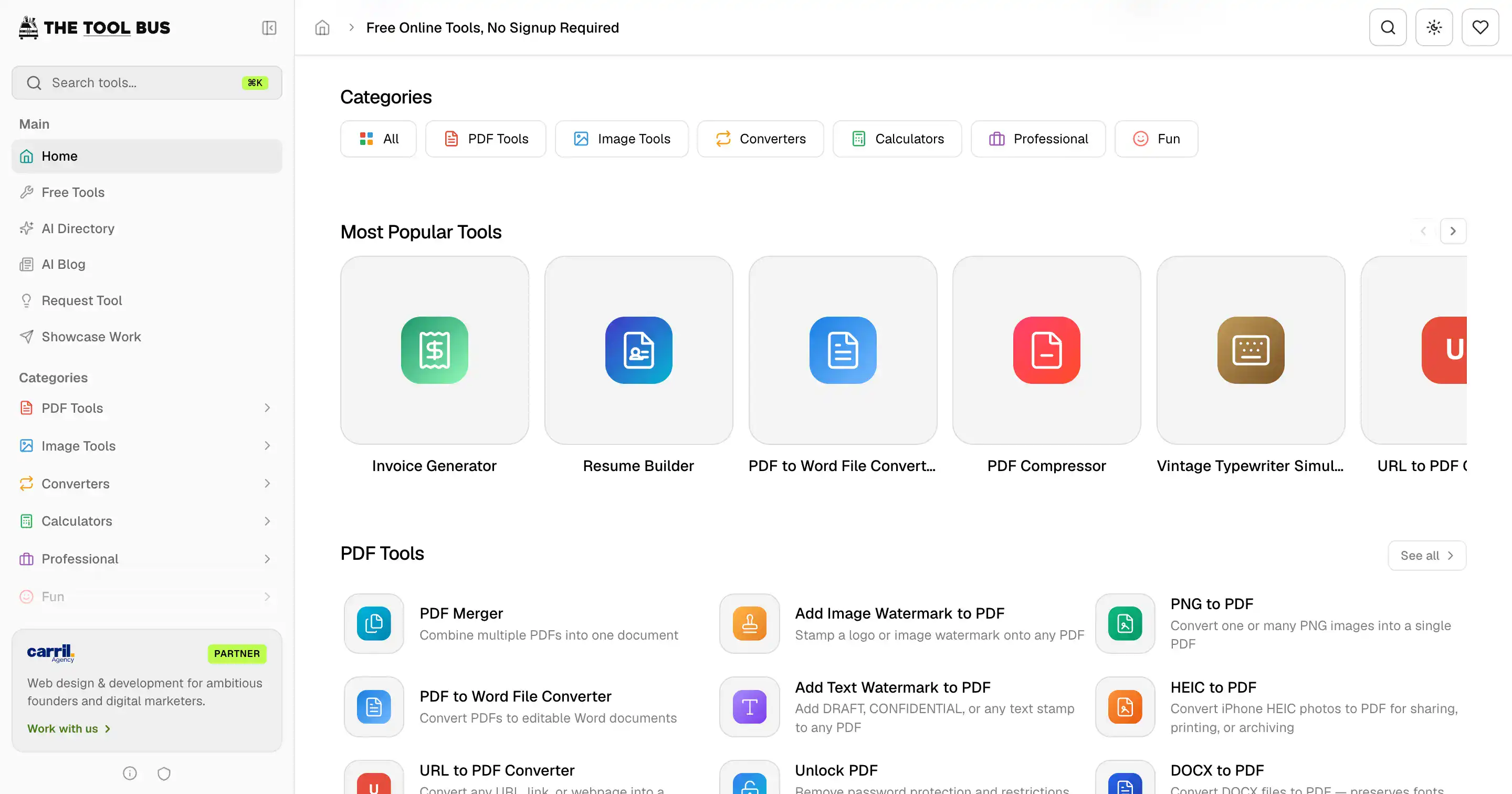Filter by Calculators category chip
The width and height of the screenshot is (1512, 794).
point(897,139)
